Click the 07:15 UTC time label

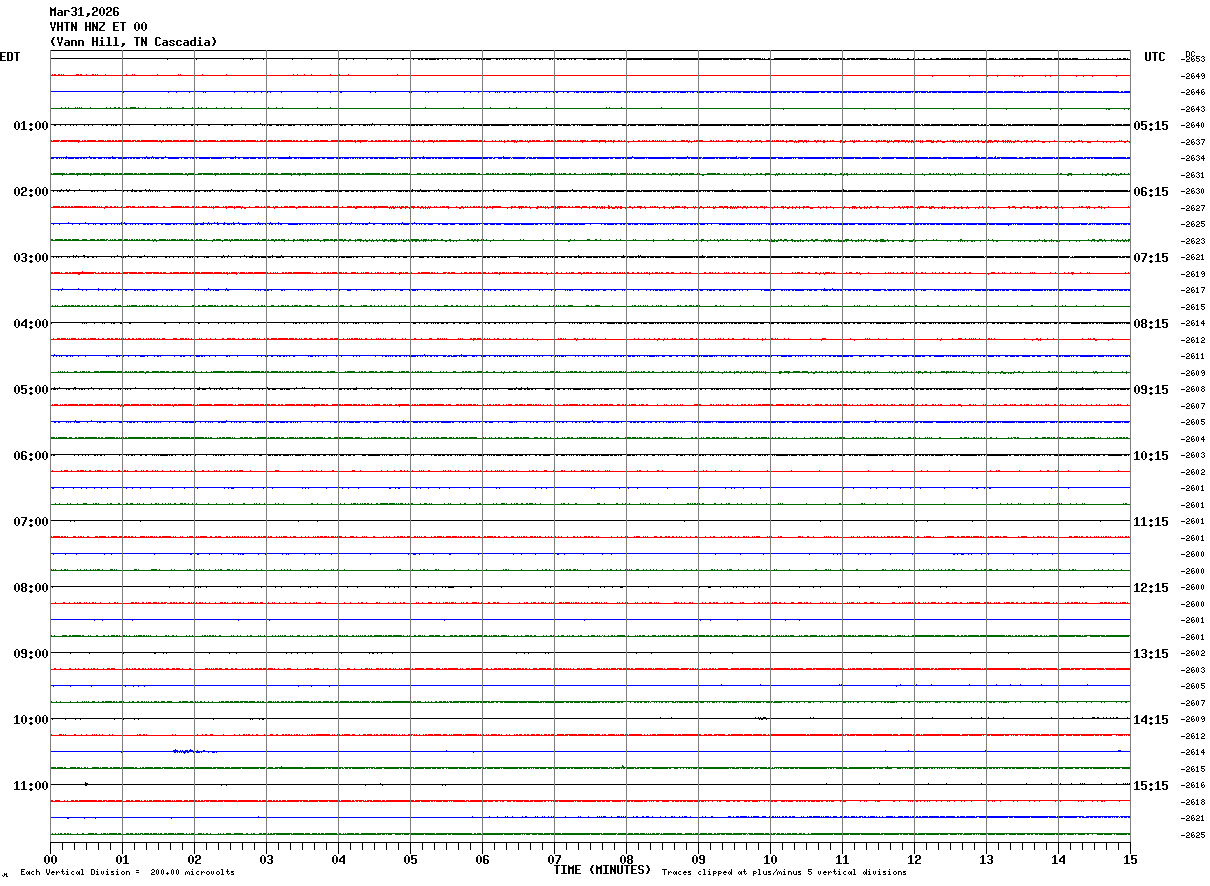[x=1150, y=258]
